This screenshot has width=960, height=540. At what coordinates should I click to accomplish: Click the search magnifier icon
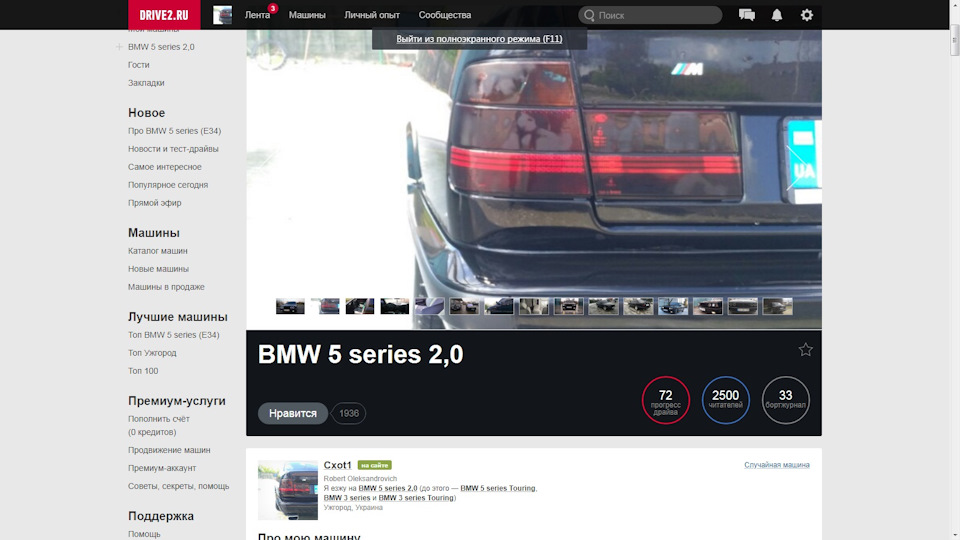click(589, 15)
